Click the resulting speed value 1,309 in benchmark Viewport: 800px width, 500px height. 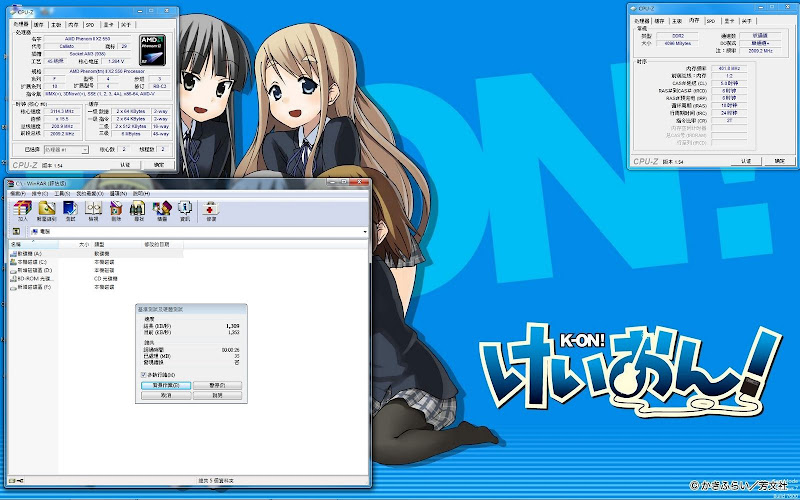click(232, 326)
